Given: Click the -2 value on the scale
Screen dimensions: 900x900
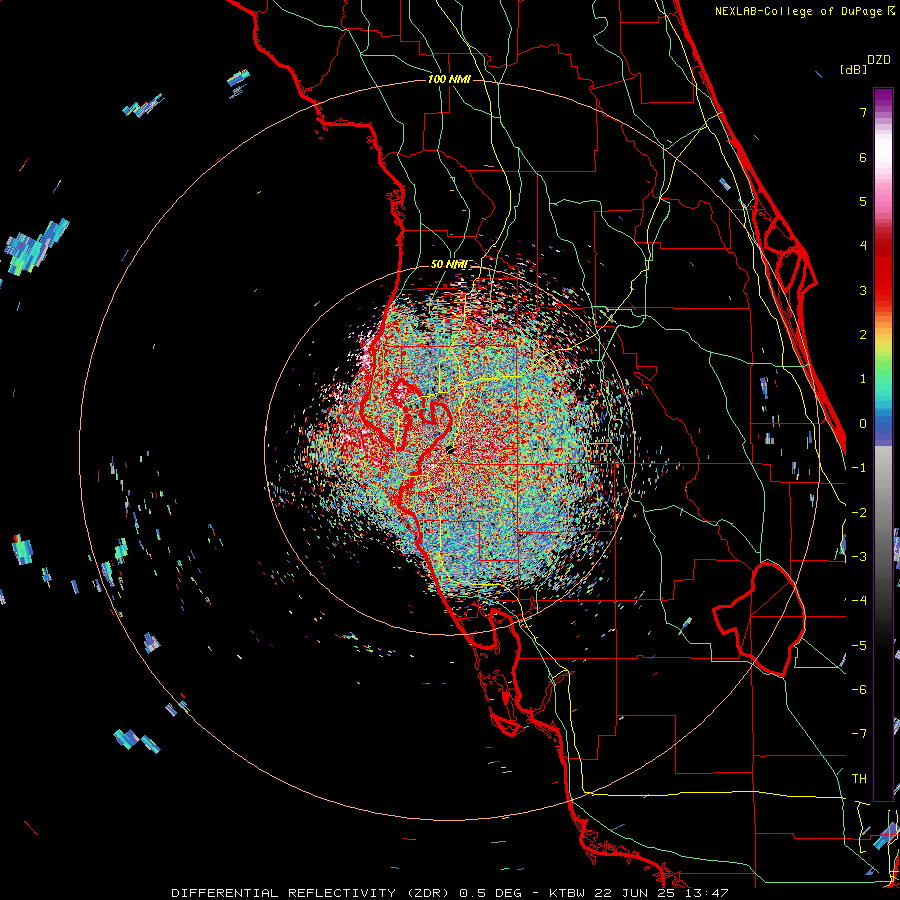Looking at the screenshot, I should (x=859, y=512).
